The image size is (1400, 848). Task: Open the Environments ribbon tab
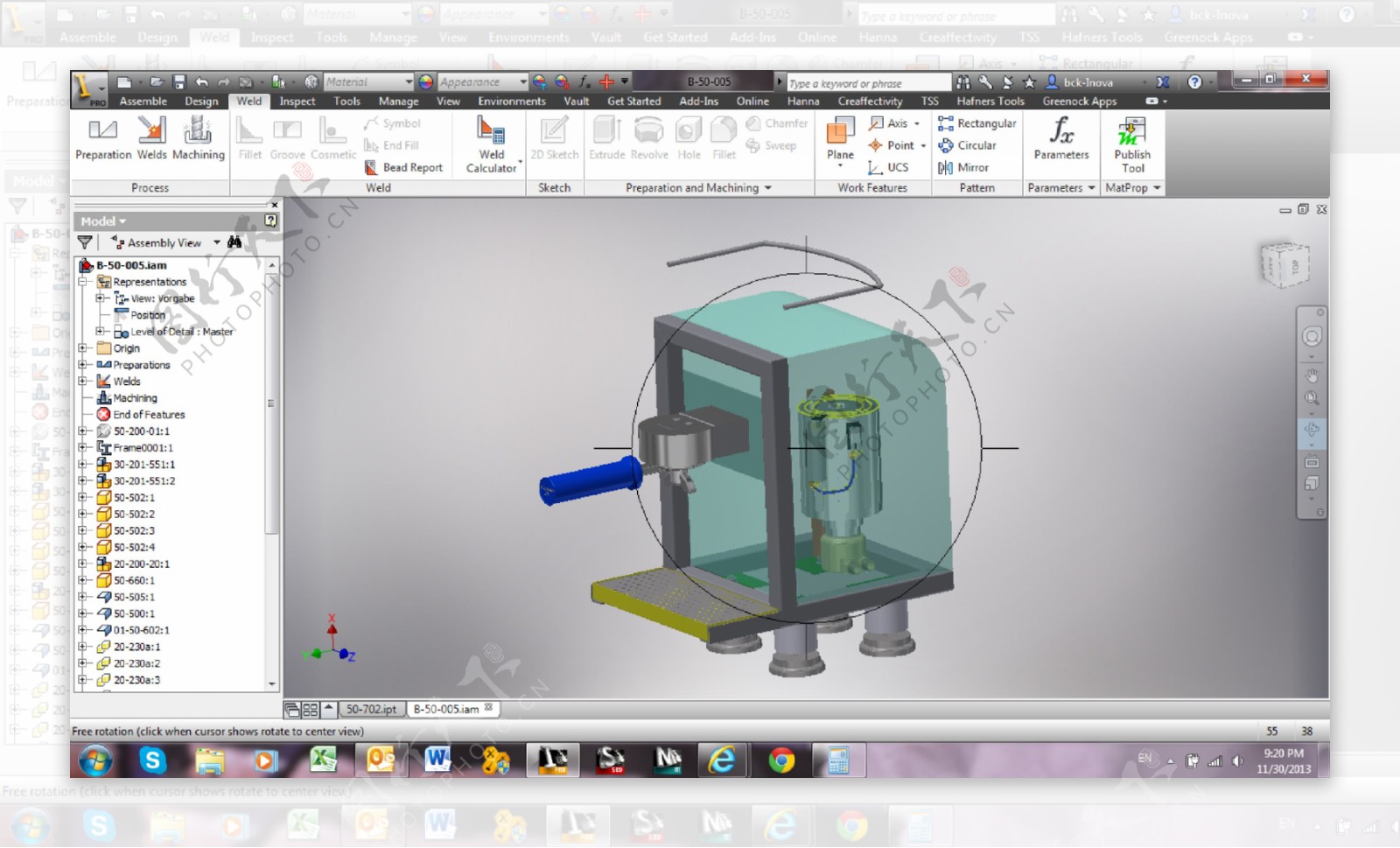coord(512,102)
